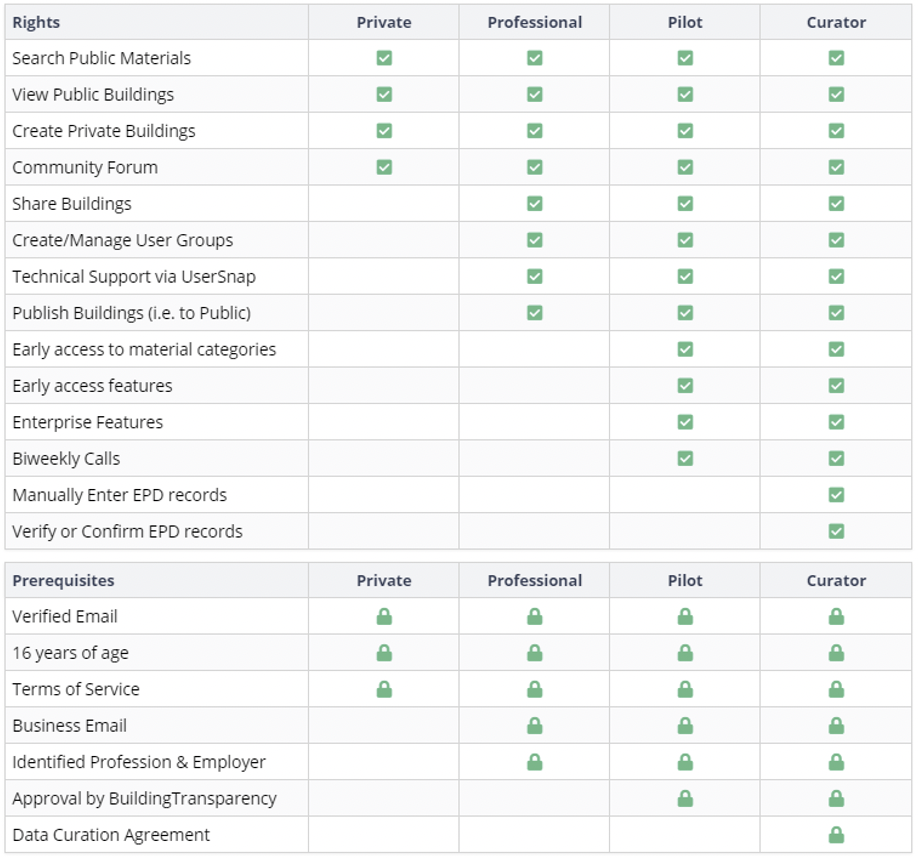
Task: Click the Pilot column header in Rights table
Action: 685,22
